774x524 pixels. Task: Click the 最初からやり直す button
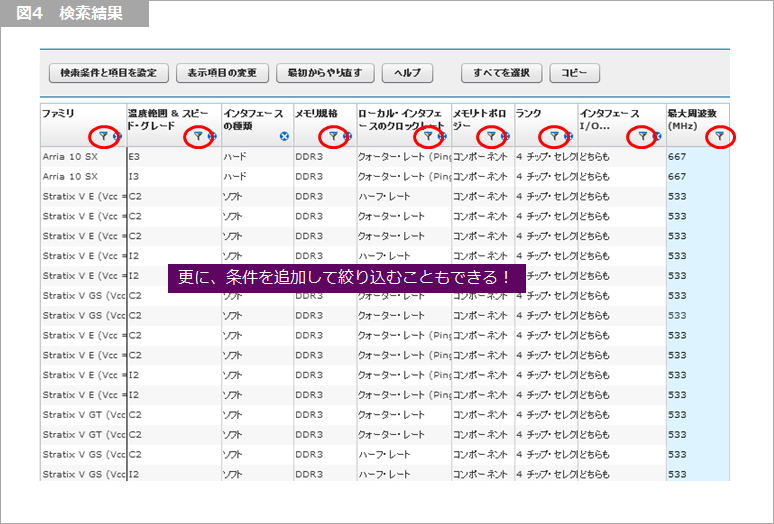pyautogui.click(x=325, y=73)
